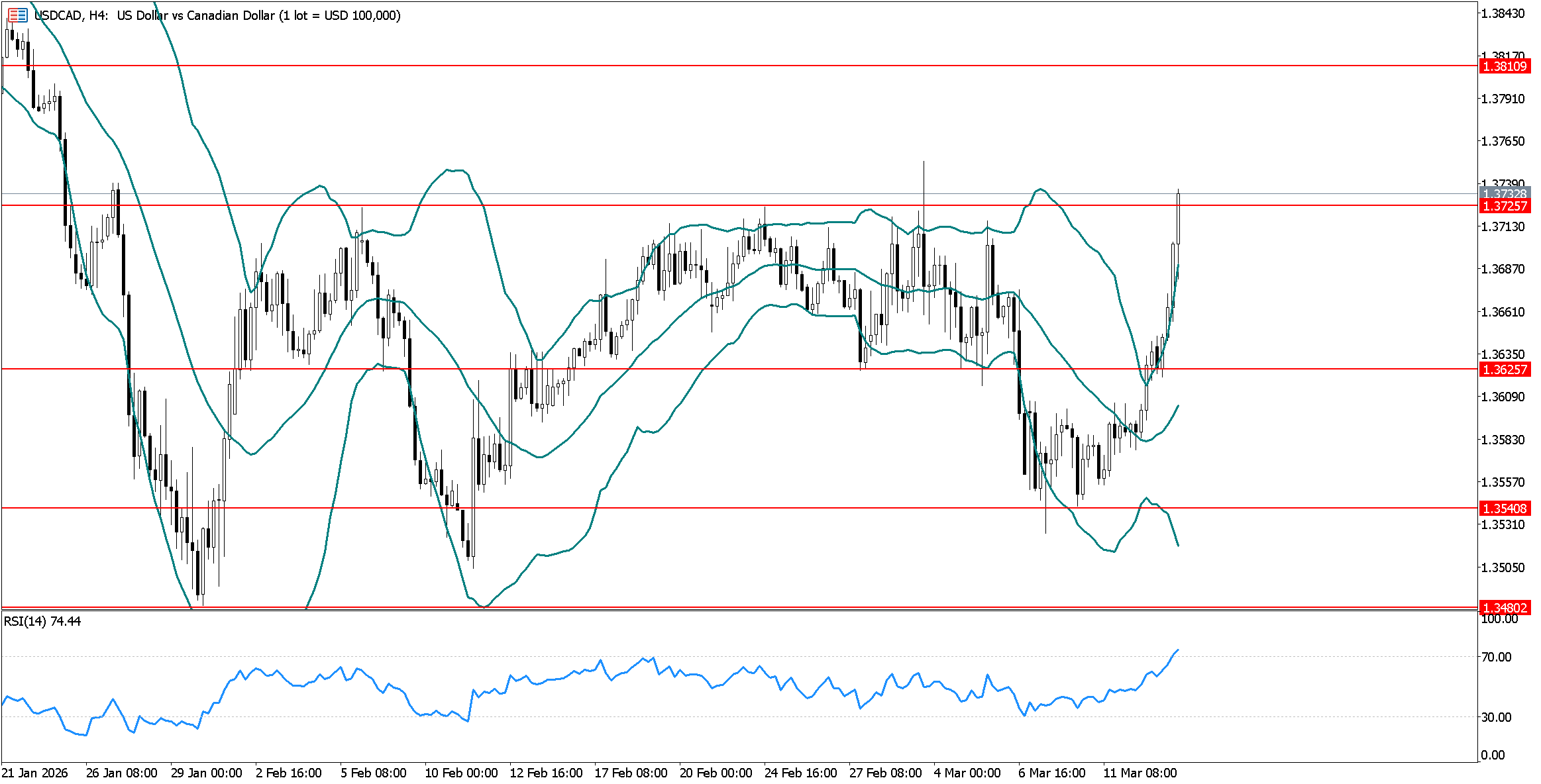This screenshot has height=784, width=1541.
Task: Select the red 1.34802 price level tag
Action: tap(1504, 608)
